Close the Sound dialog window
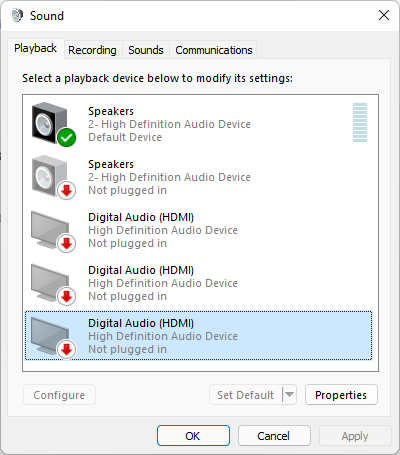 click(384, 15)
